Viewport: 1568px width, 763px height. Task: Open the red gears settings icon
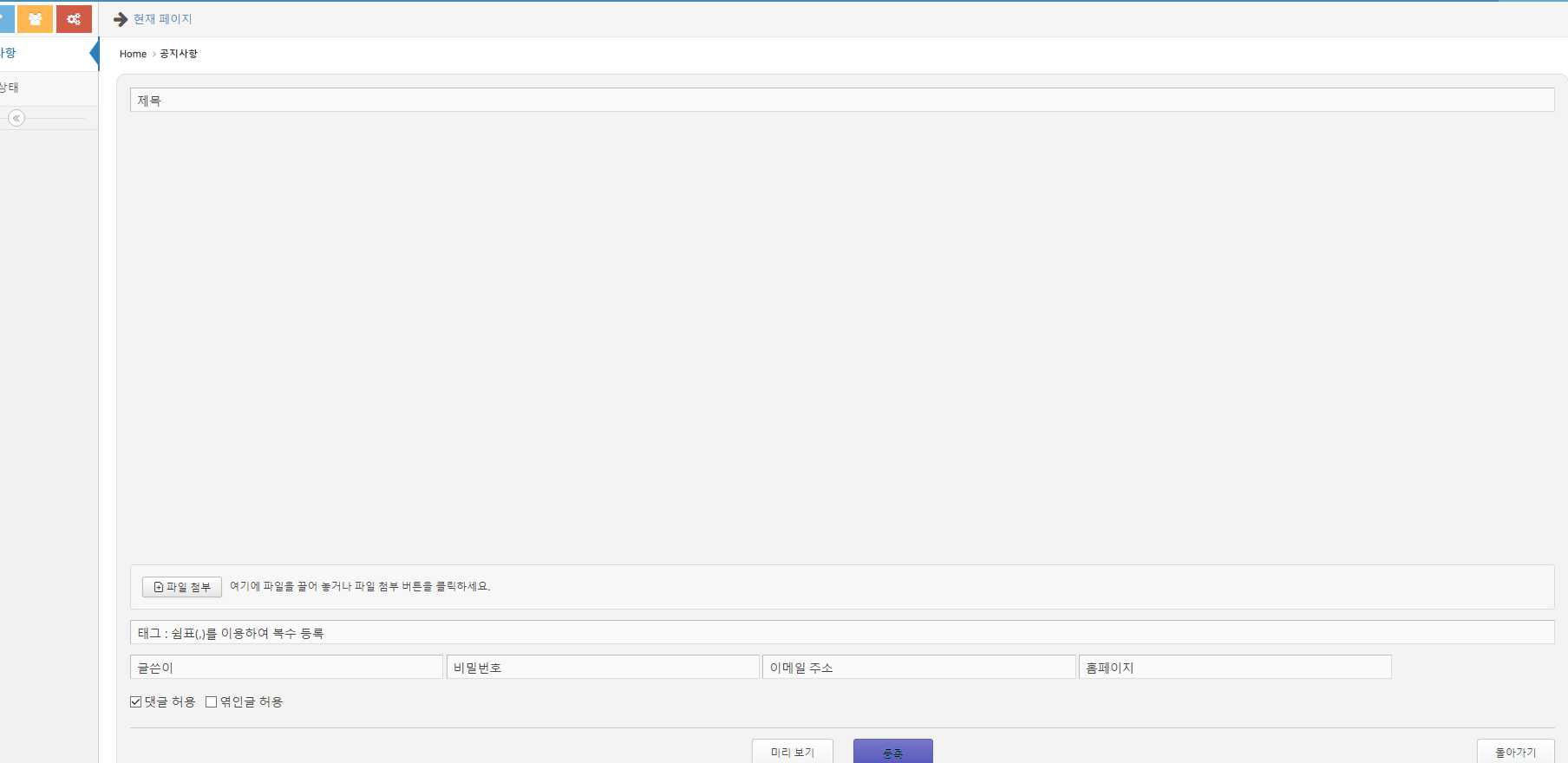click(74, 19)
